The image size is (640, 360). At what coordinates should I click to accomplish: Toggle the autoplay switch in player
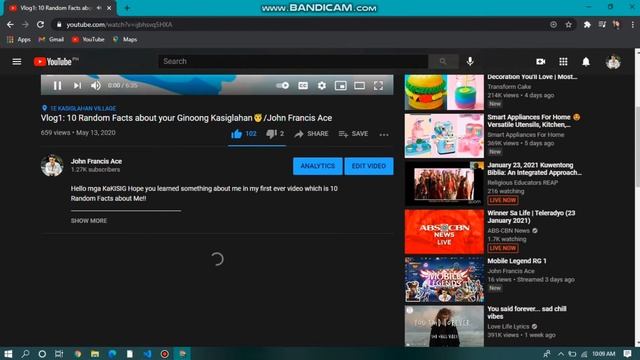click(282, 85)
